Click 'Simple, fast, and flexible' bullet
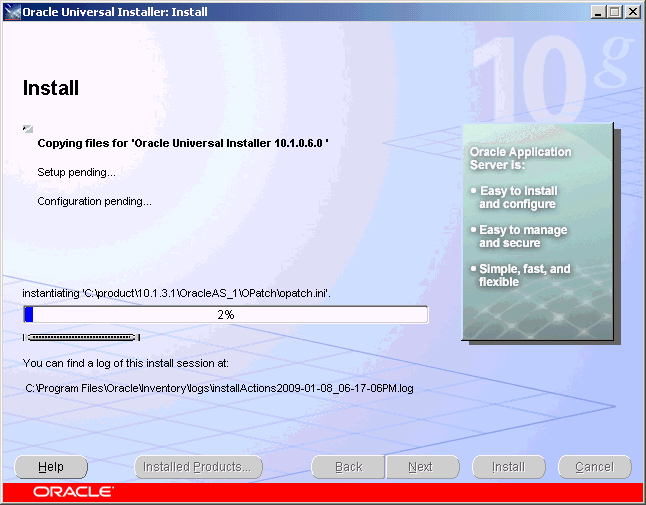The image size is (646, 505). pos(522,275)
